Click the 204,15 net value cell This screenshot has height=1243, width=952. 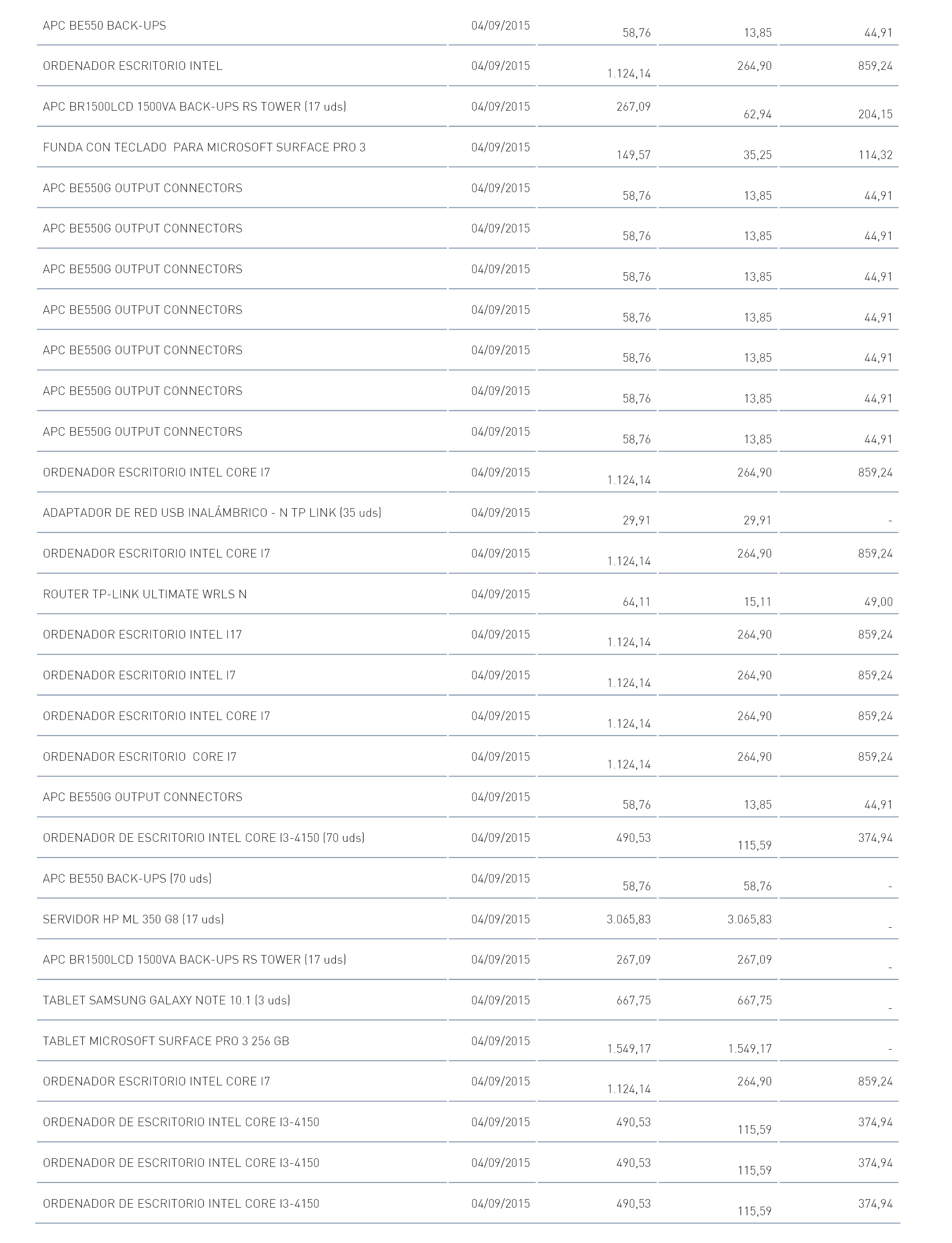click(x=875, y=115)
